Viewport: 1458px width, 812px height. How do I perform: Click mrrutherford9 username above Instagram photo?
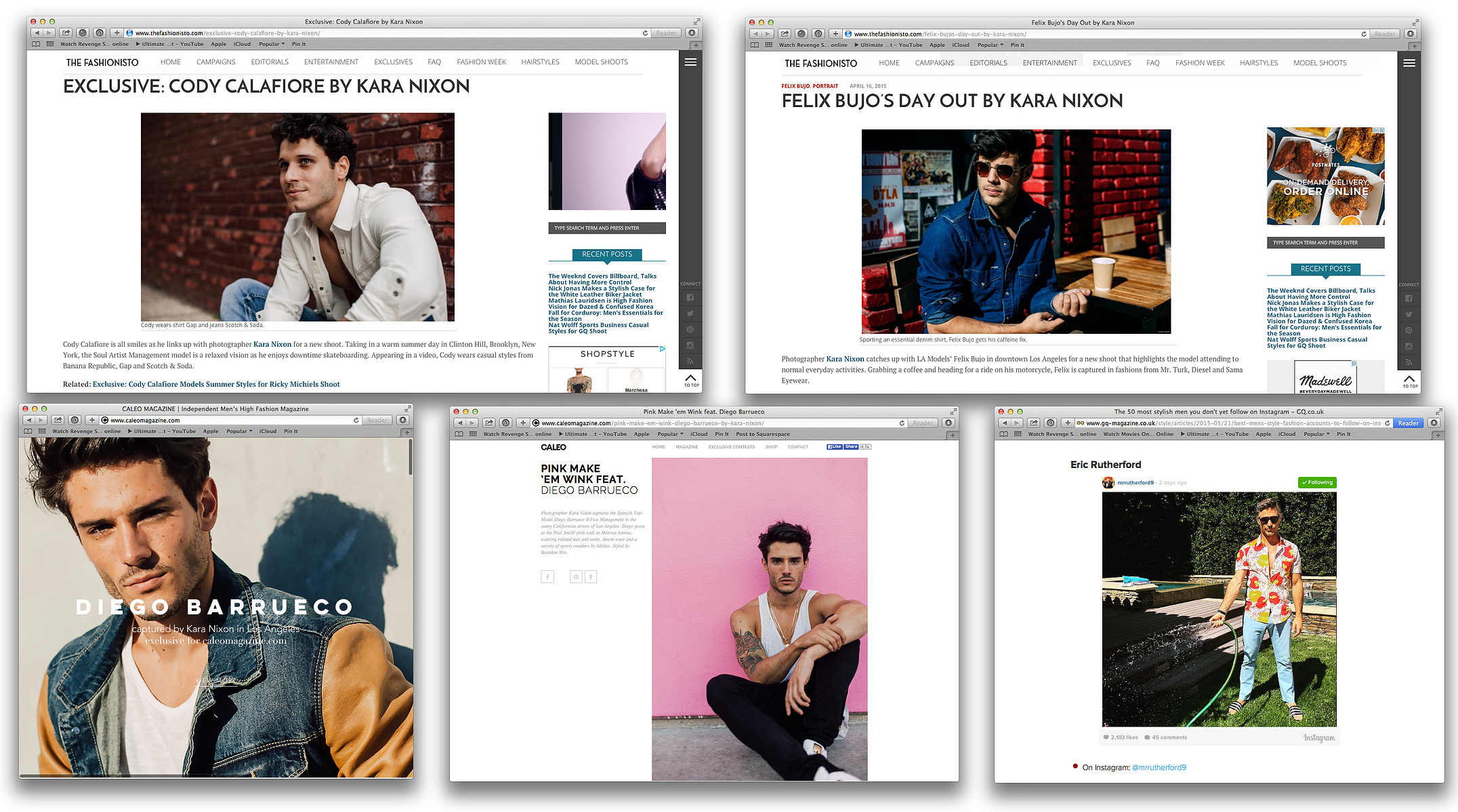pyautogui.click(x=1136, y=483)
